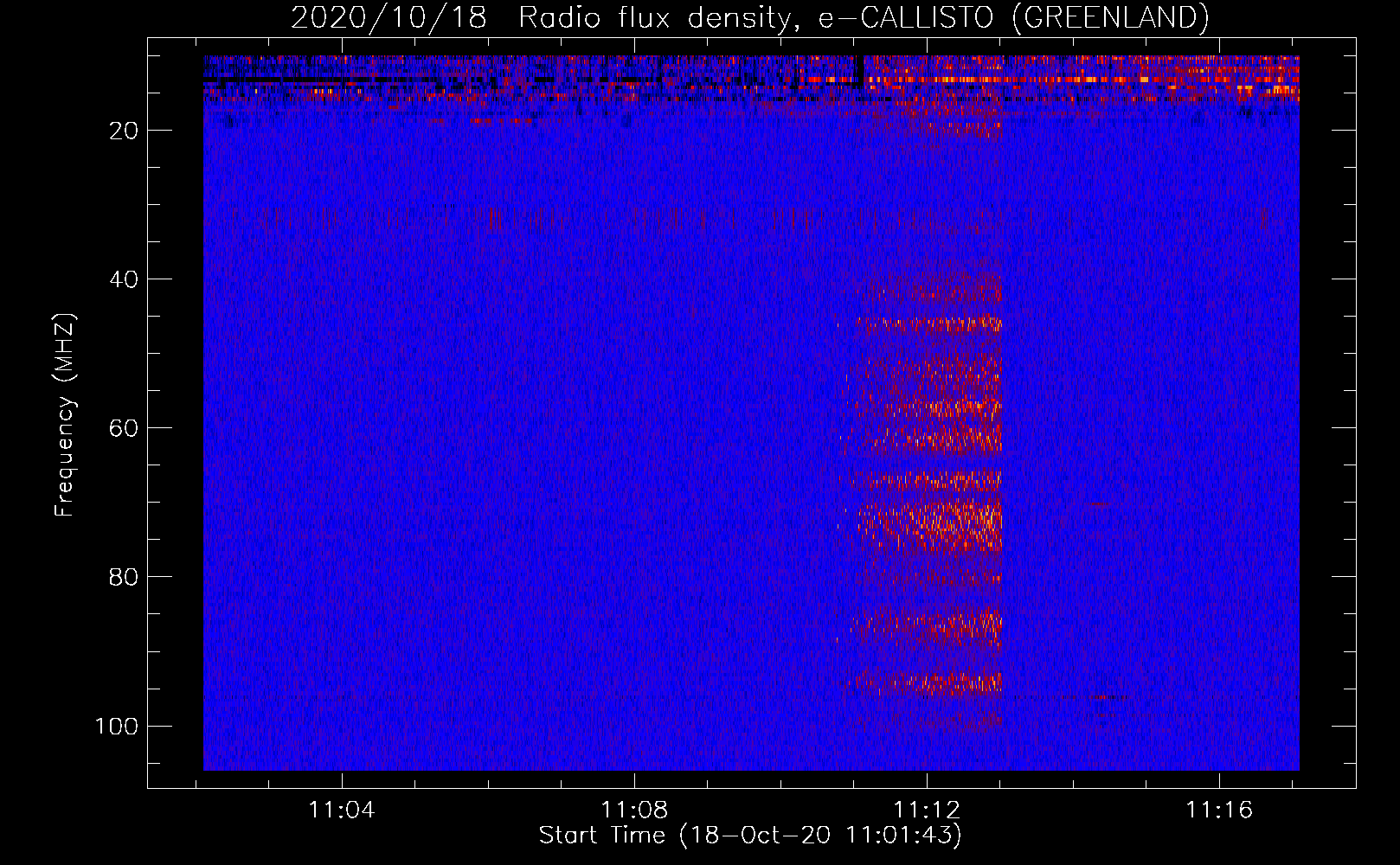
Task: Click the 20 frequency tick label
Action: click(124, 131)
